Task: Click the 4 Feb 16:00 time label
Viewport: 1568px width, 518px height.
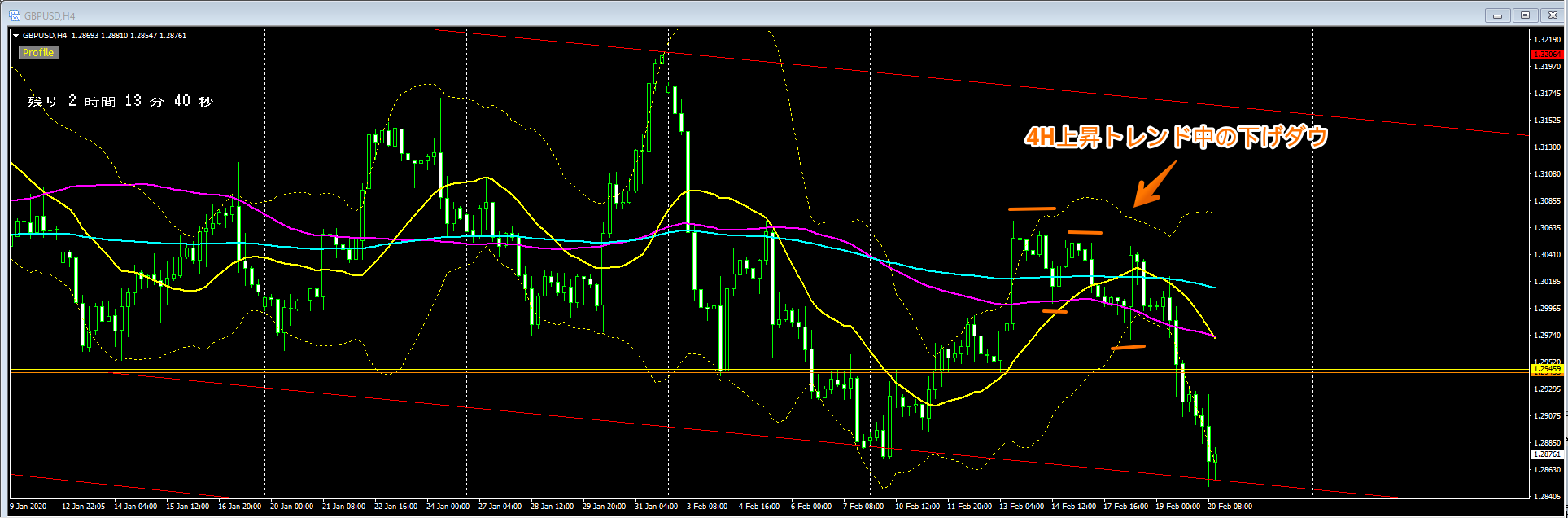Action: pyautogui.click(x=759, y=507)
